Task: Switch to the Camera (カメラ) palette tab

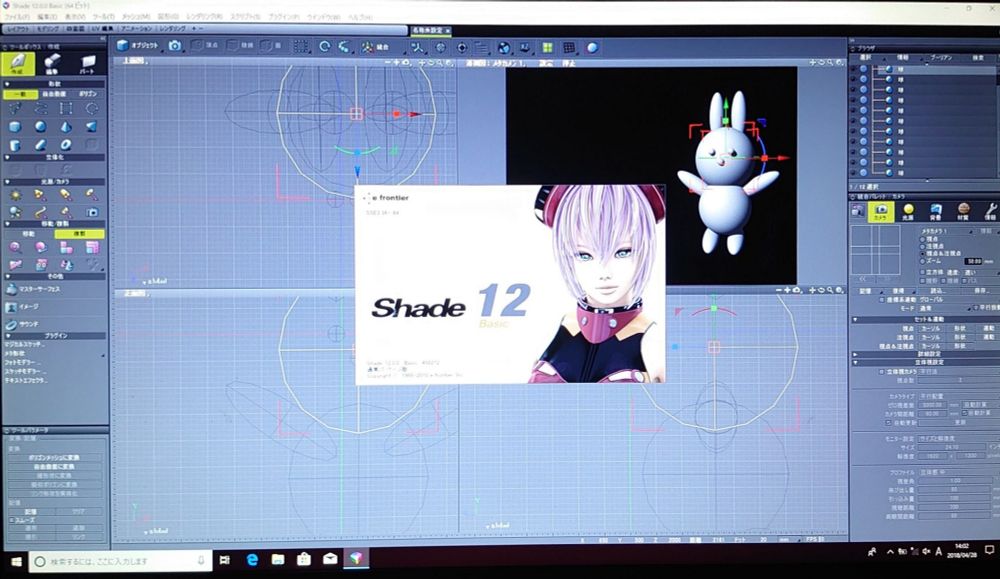Action: tap(881, 211)
